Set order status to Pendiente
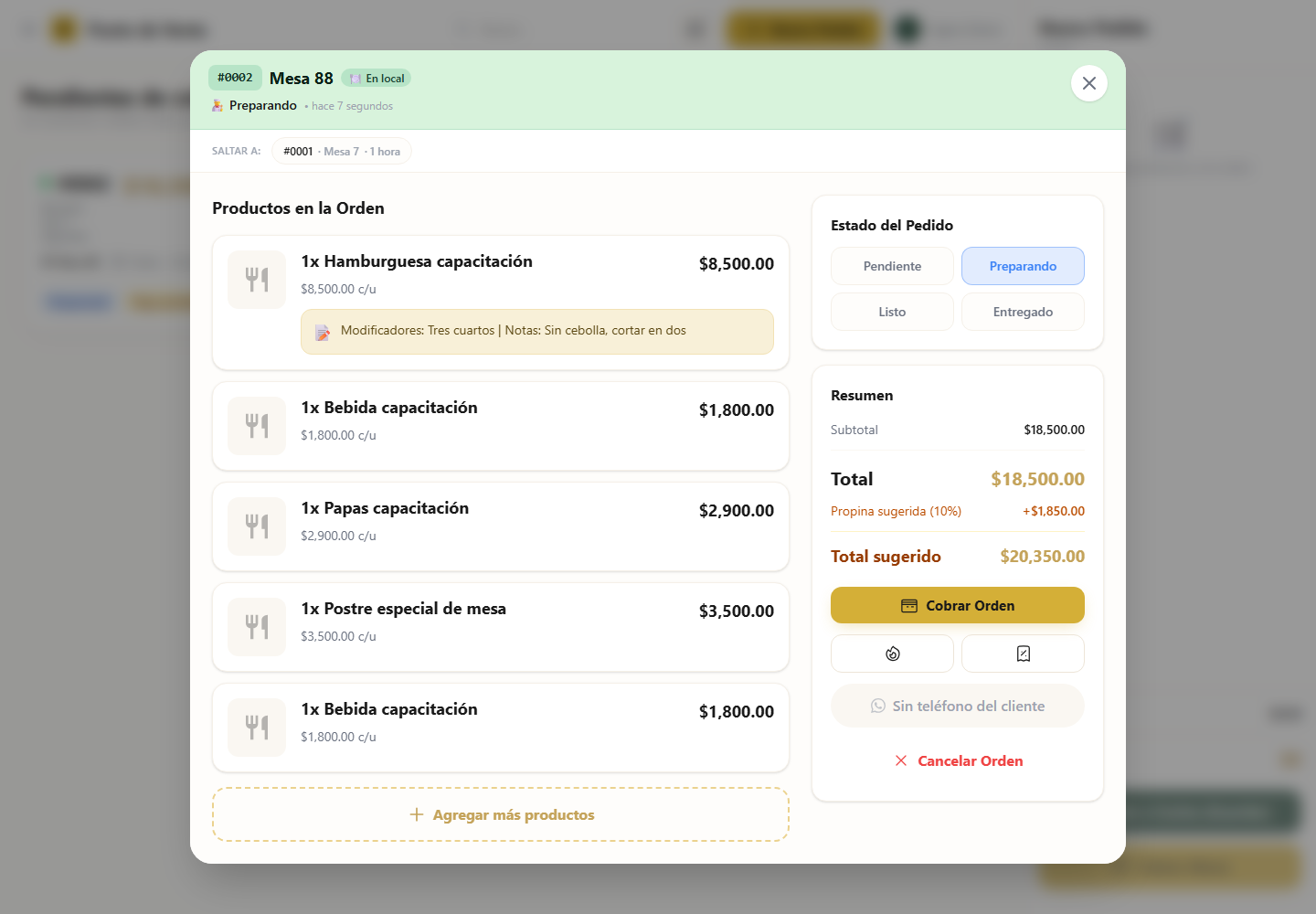This screenshot has width=1316, height=914. pyautogui.click(x=892, y=266)
